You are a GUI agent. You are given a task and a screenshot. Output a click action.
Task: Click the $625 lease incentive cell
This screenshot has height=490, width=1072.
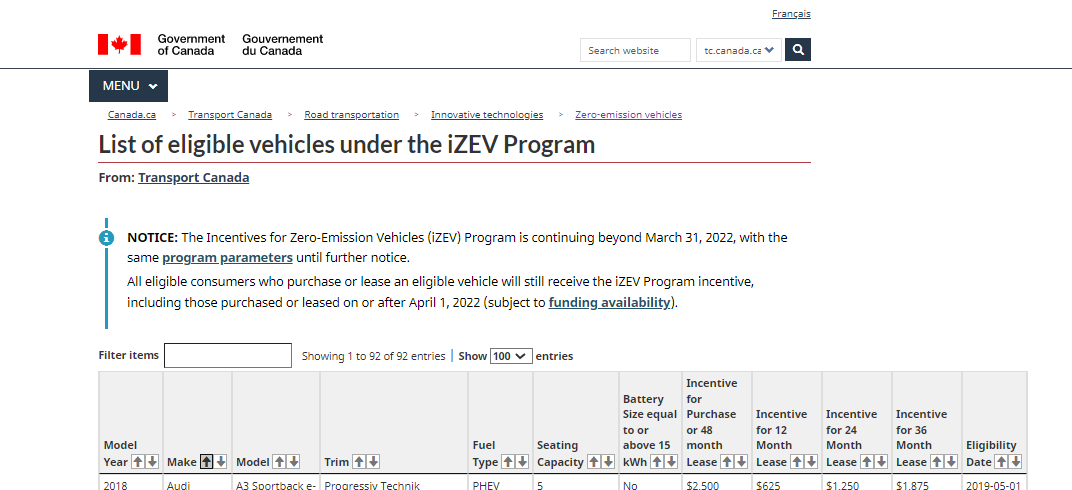787,482
